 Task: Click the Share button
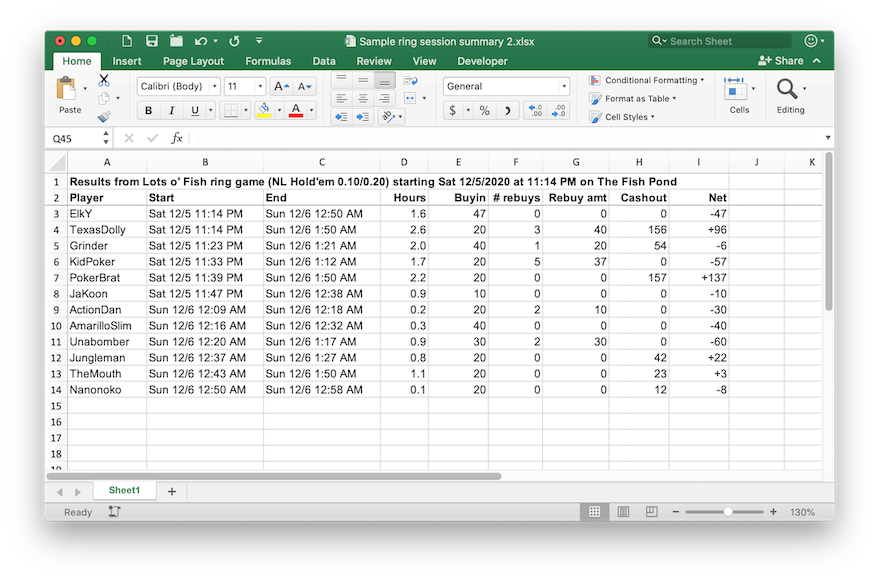click(x=782, y=61)
